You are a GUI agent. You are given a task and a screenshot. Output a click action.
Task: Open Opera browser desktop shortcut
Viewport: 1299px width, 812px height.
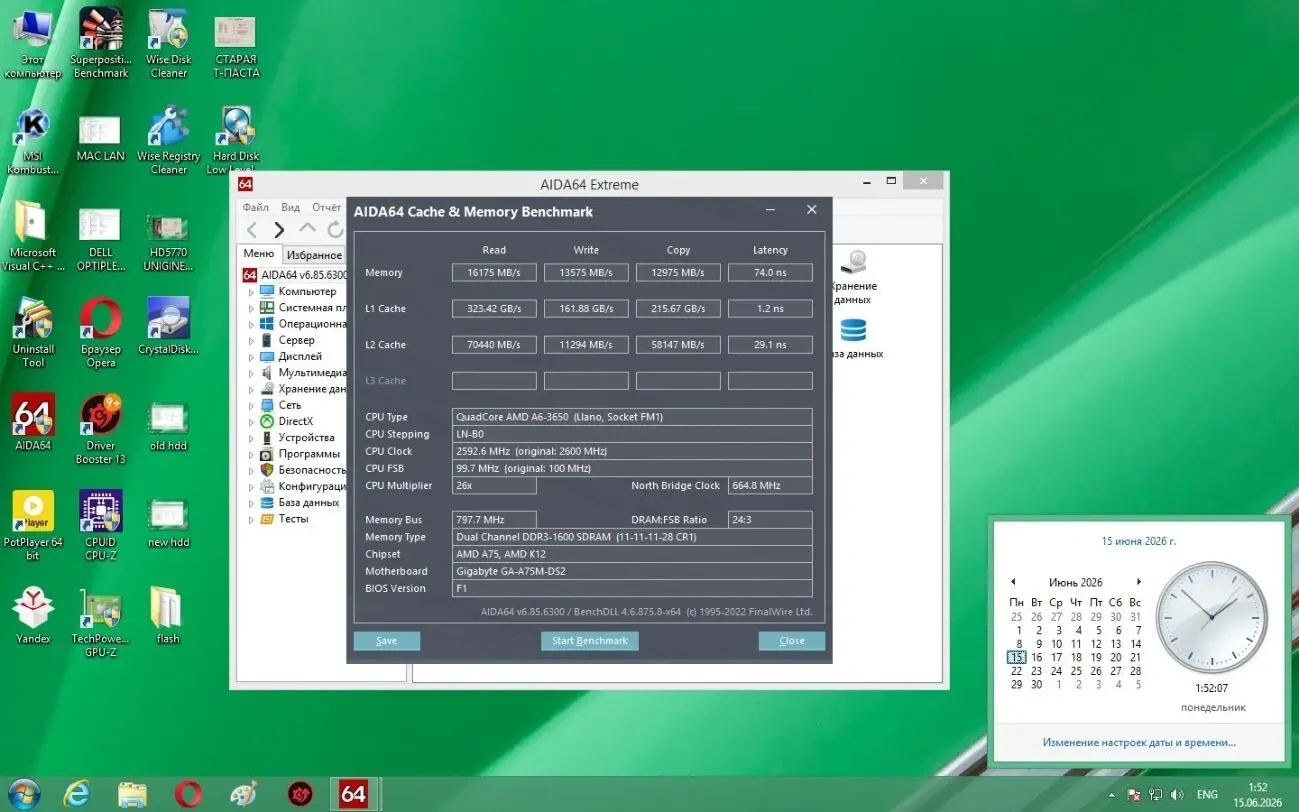(x=101, y=334)
